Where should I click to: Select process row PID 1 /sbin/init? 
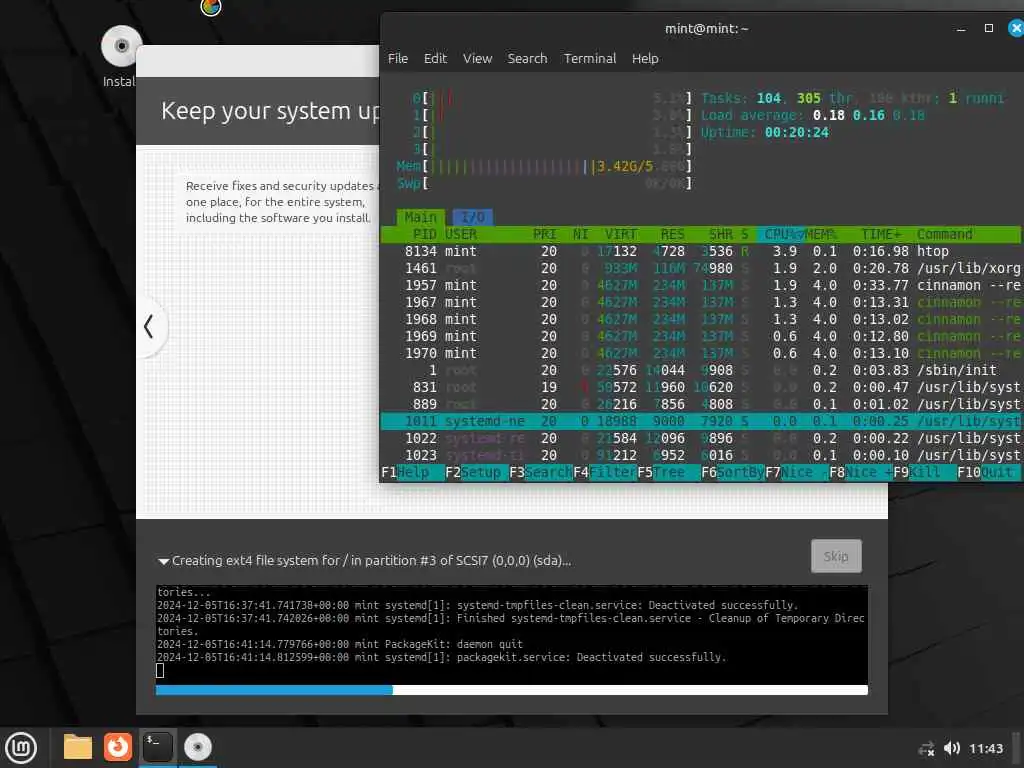coord(700,370)
